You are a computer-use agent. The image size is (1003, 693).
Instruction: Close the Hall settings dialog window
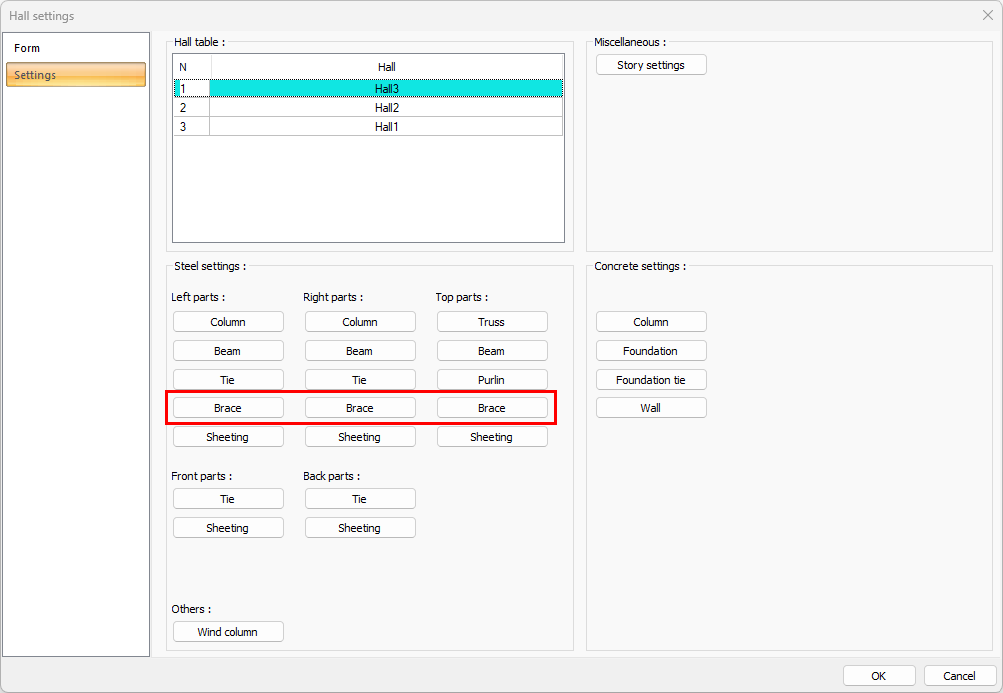987,15
